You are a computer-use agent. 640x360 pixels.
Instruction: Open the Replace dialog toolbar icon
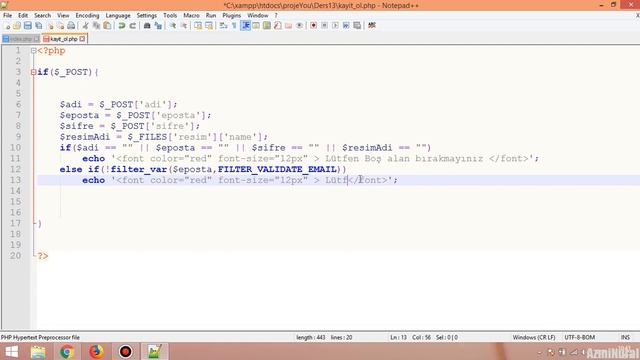click(158, 26)
